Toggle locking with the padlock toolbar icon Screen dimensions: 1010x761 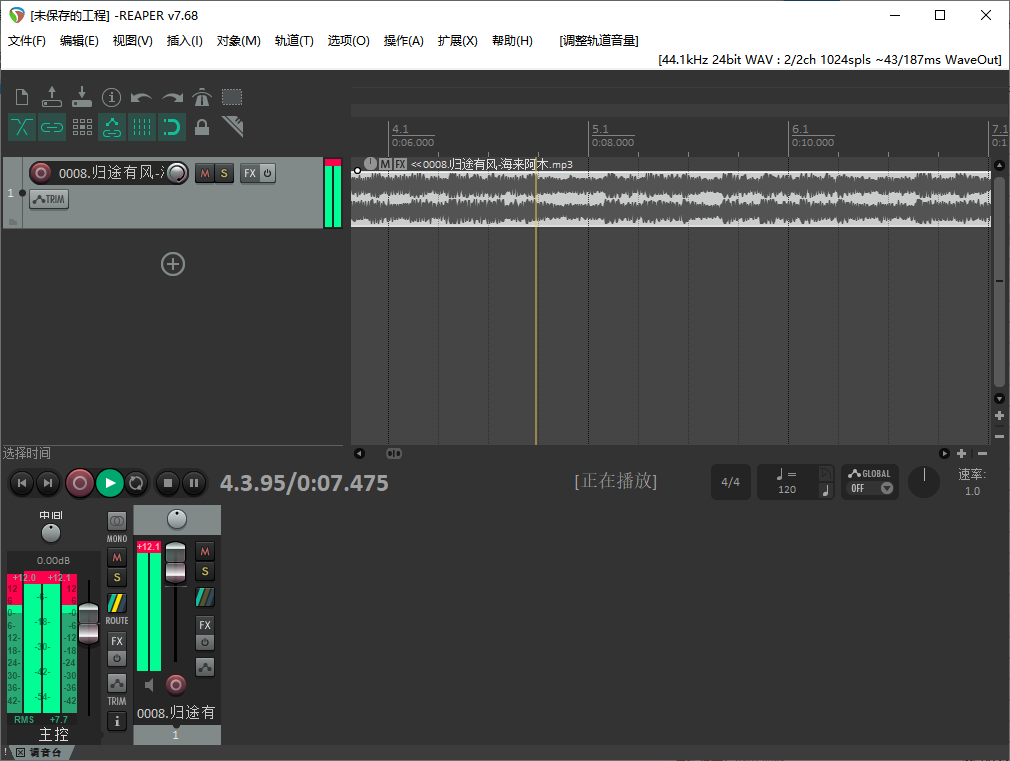click(201, 127)
